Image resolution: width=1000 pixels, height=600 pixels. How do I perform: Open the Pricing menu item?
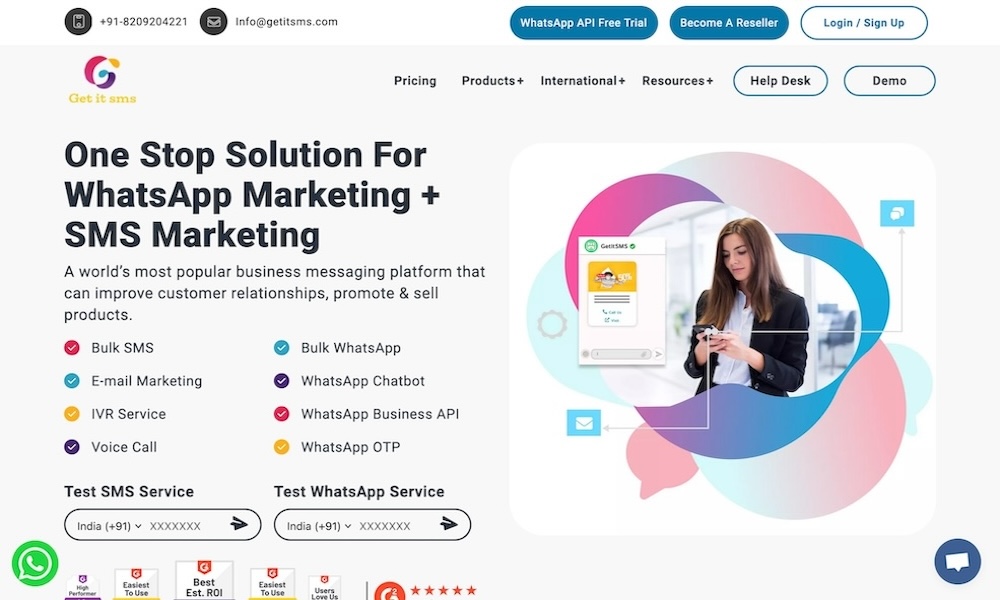pyautogui.click(x=415, y=81)
